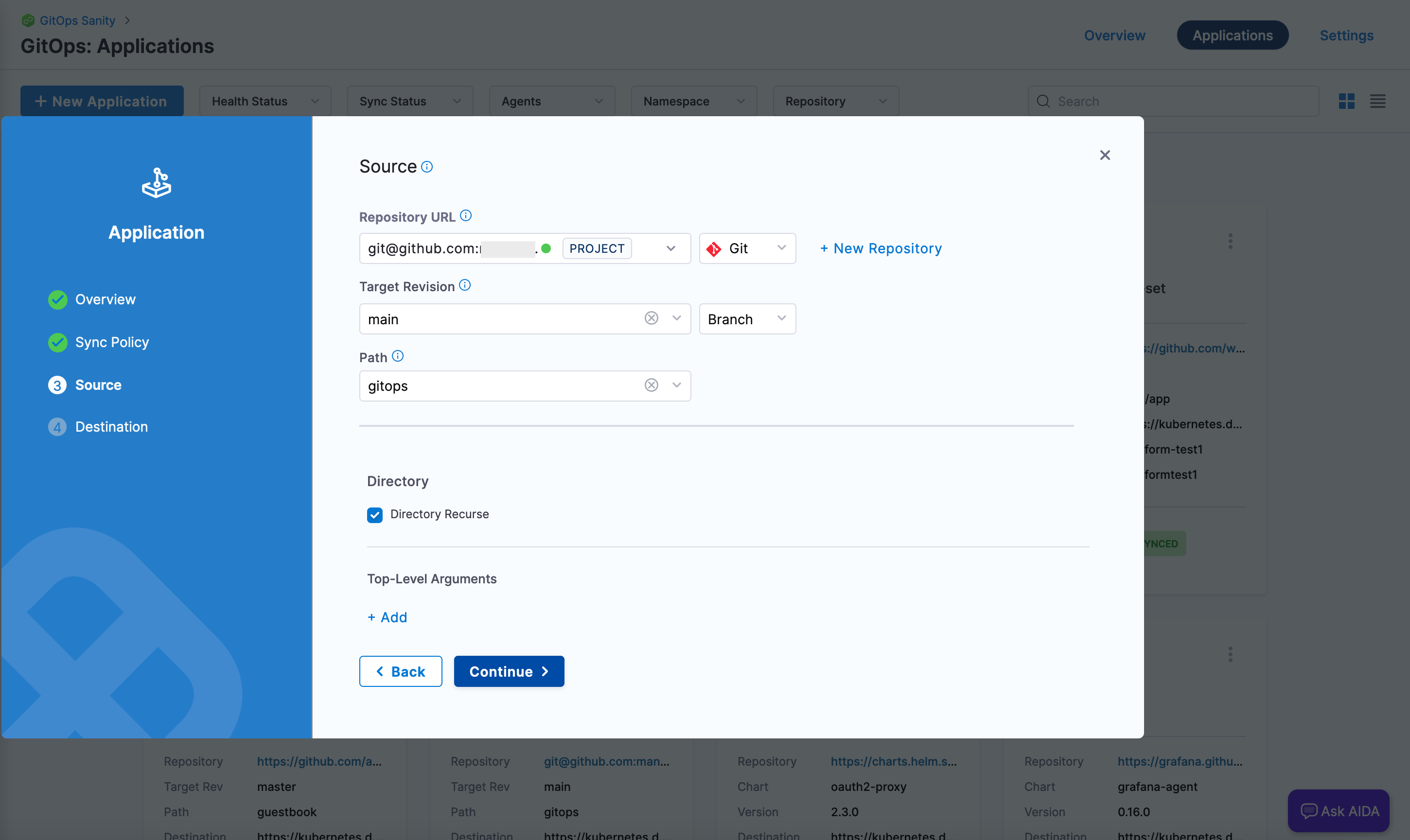This screenshot has width=1410, height=840.
Task: Click Repository URL info icon
Action: pos(466,216)
